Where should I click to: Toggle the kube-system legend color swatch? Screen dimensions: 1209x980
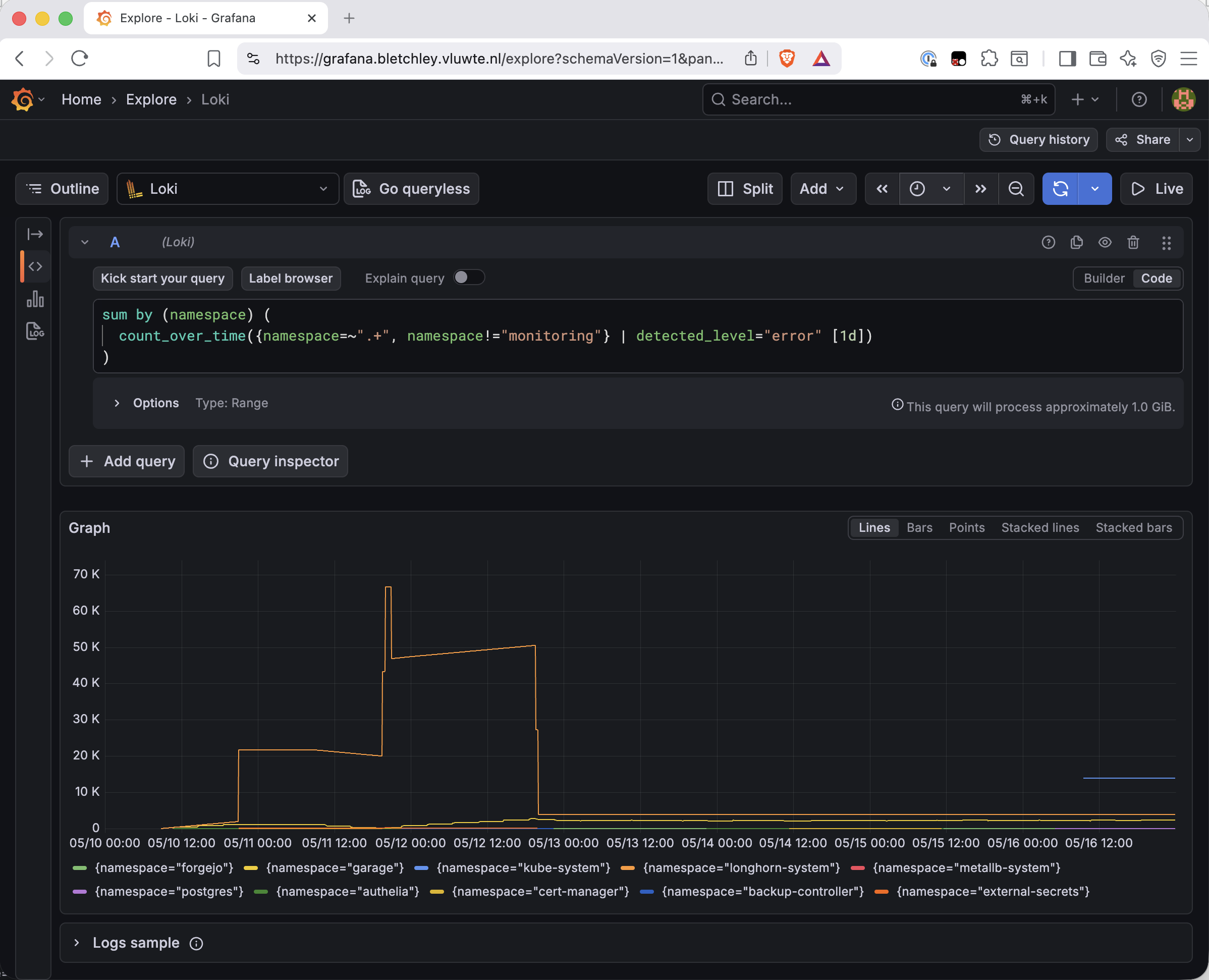point(421,867)
